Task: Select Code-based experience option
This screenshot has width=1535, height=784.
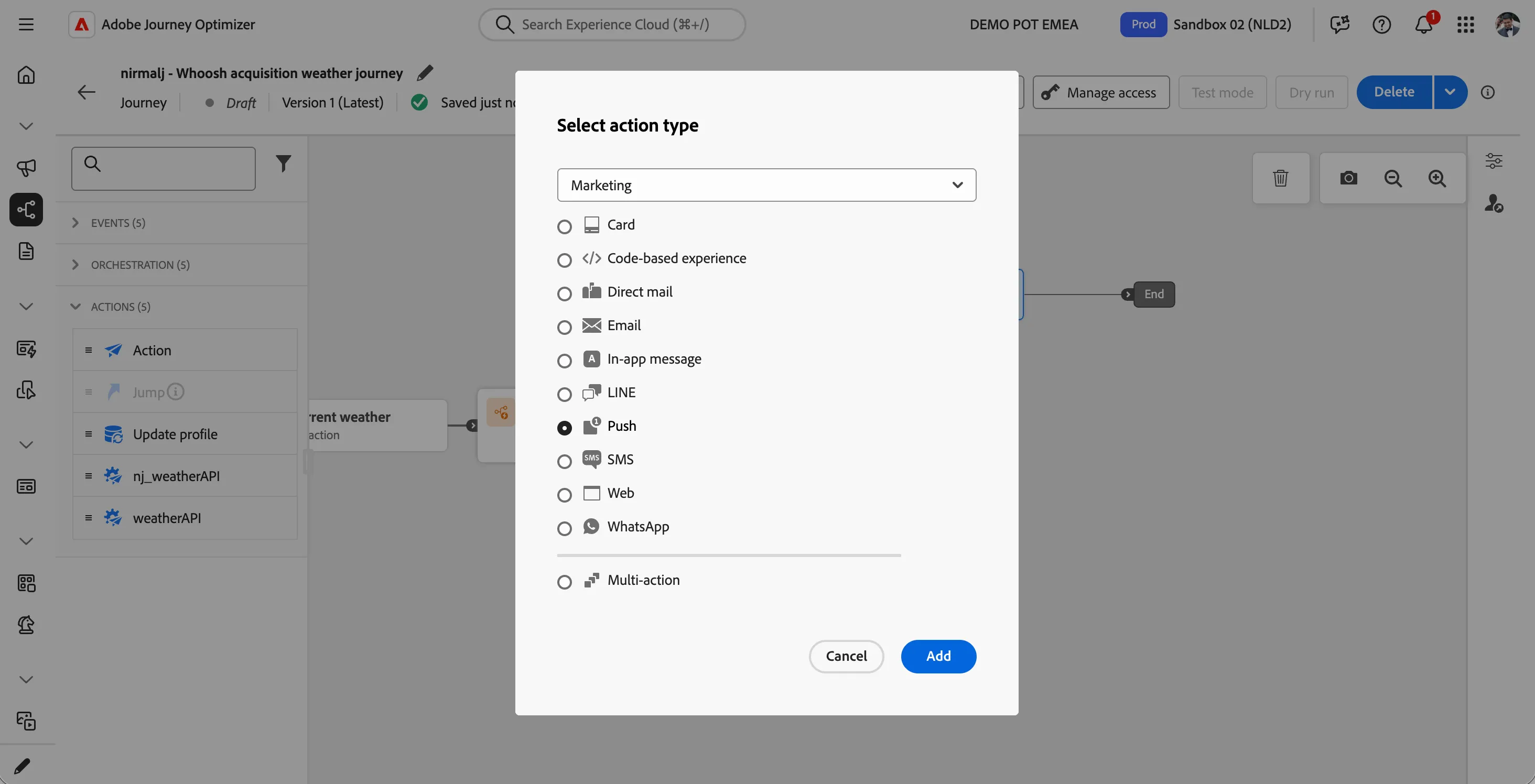Action: [x=564, y=260]
